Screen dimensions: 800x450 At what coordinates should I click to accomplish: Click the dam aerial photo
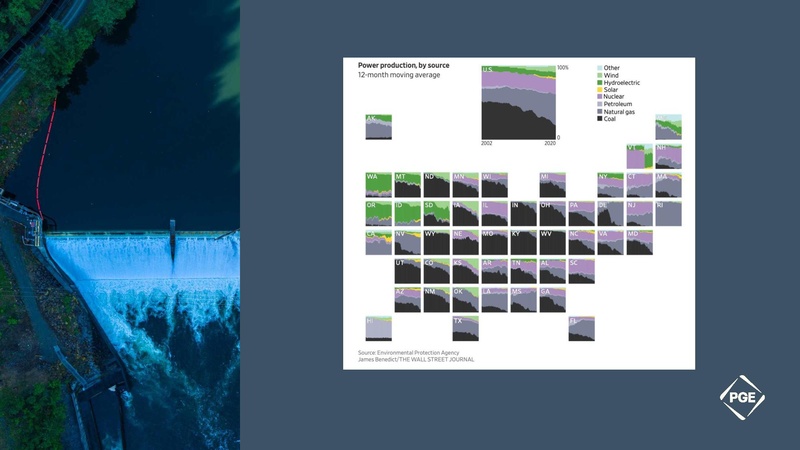(x=120, y=225)
